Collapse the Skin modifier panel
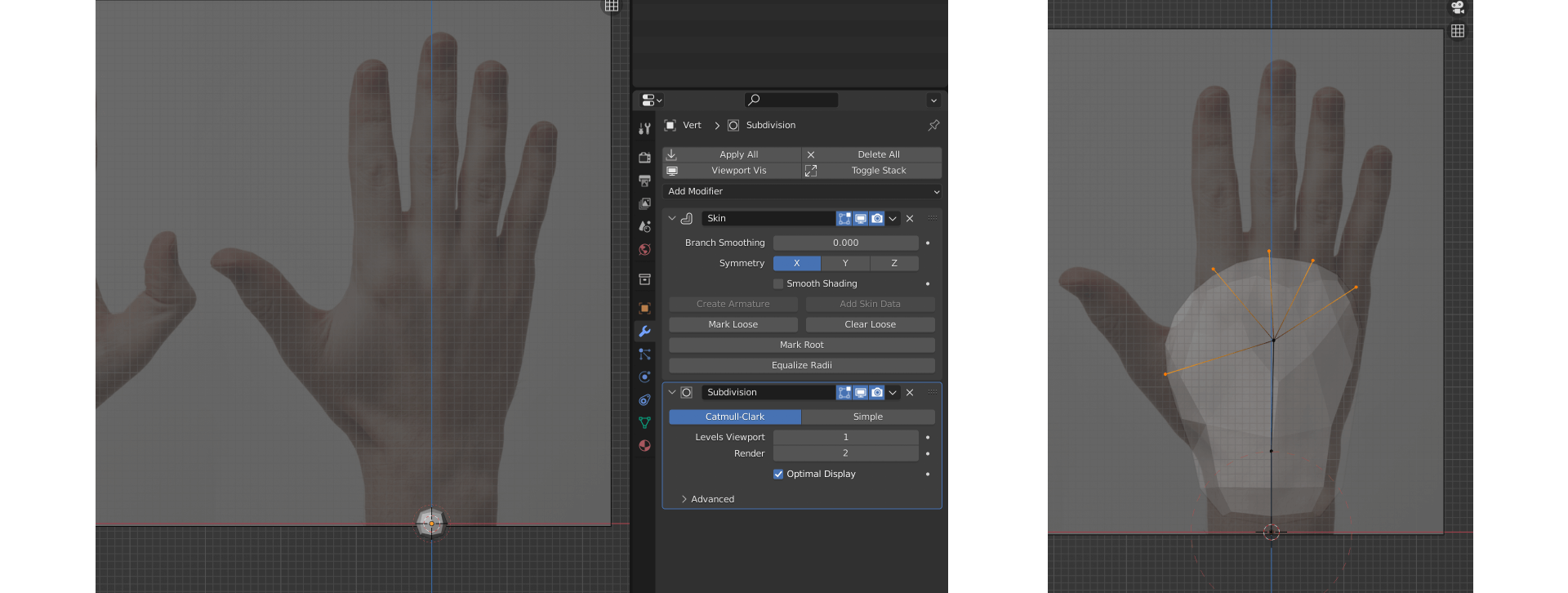 point(672,218)
